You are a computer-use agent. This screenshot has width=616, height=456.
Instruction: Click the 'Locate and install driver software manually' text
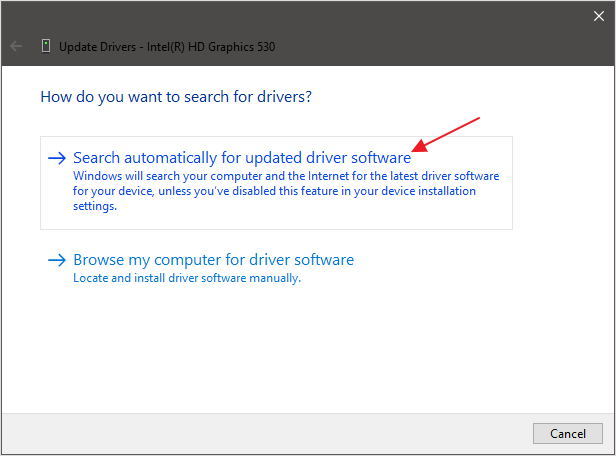pyautogui.click(x=187, y=278)
